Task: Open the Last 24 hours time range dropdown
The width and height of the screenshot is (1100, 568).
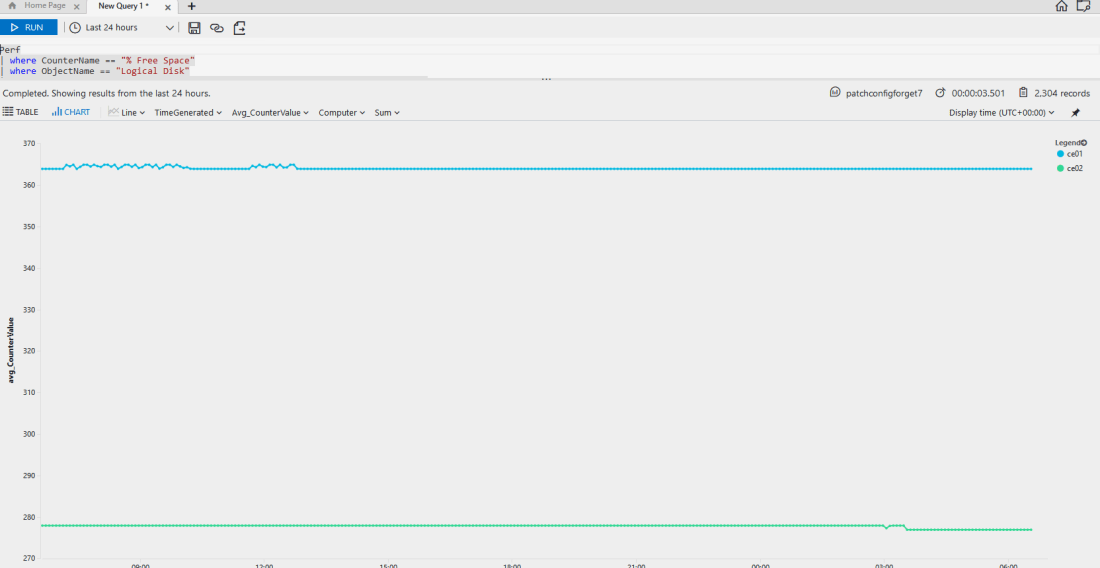Action: (x=121, y=27)
